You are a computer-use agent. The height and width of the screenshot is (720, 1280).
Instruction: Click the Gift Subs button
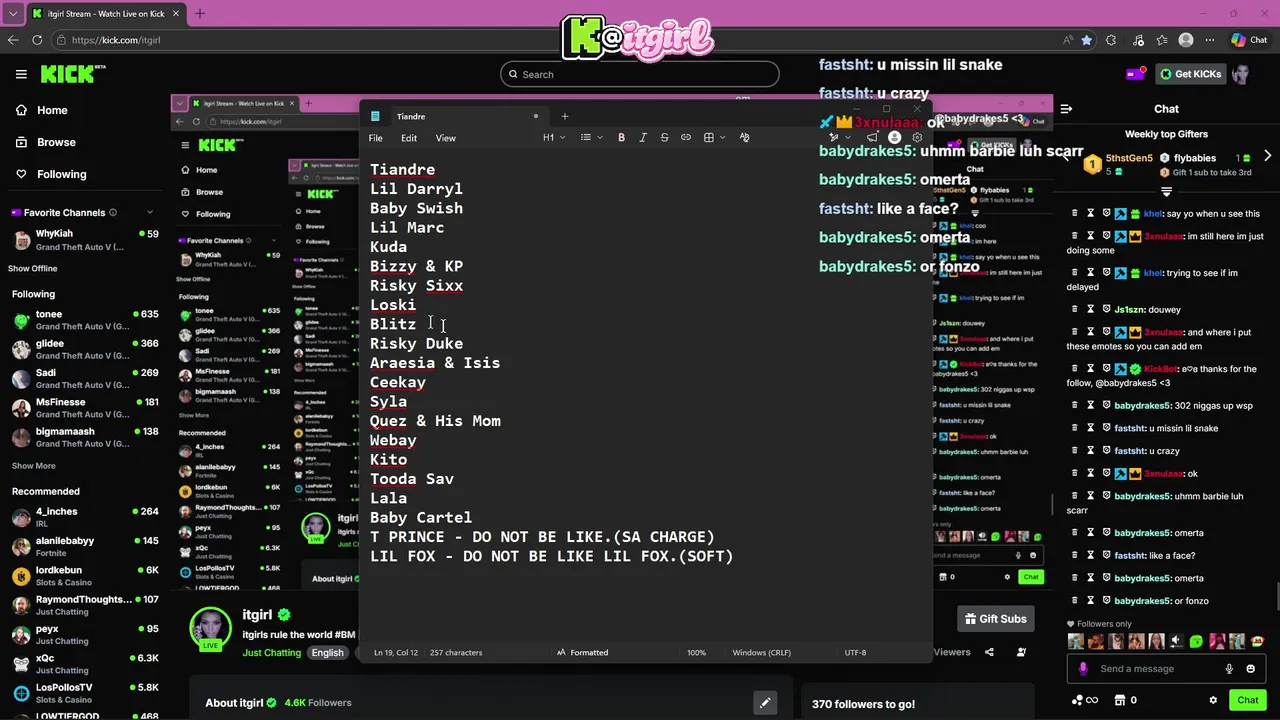[x=995, y=619]
